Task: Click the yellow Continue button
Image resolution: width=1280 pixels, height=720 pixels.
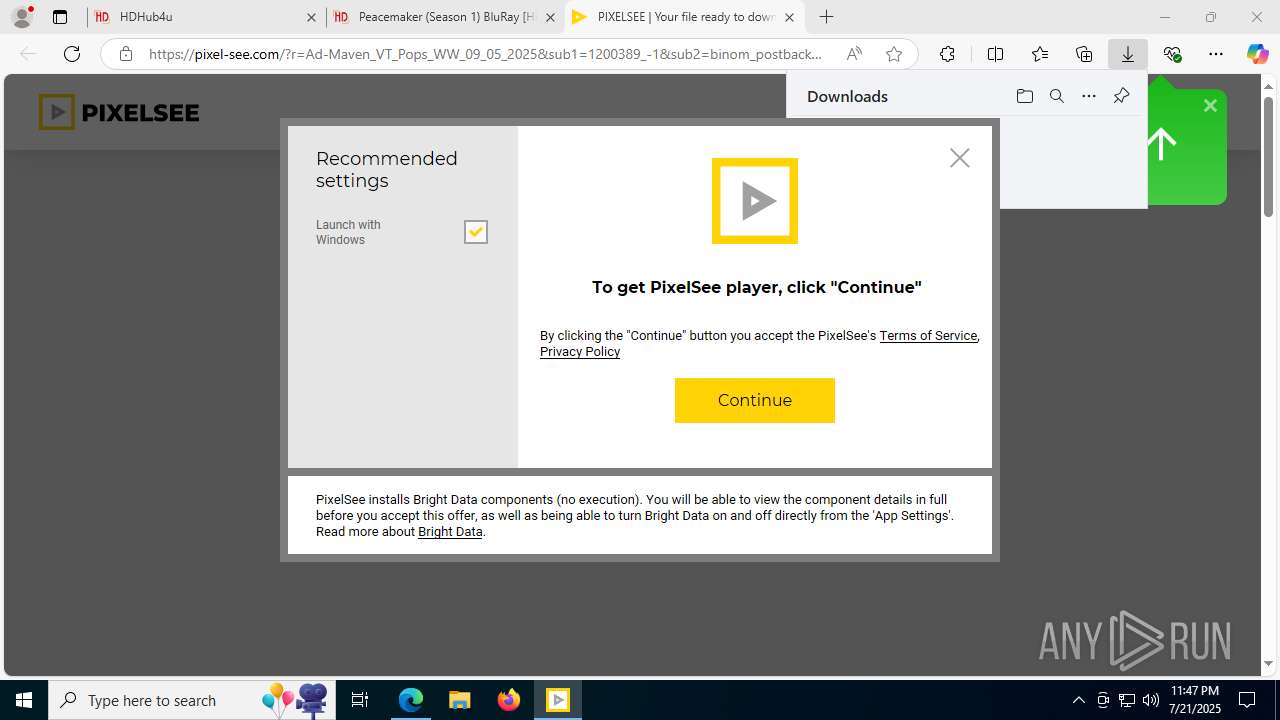Action: coord(754,400)
